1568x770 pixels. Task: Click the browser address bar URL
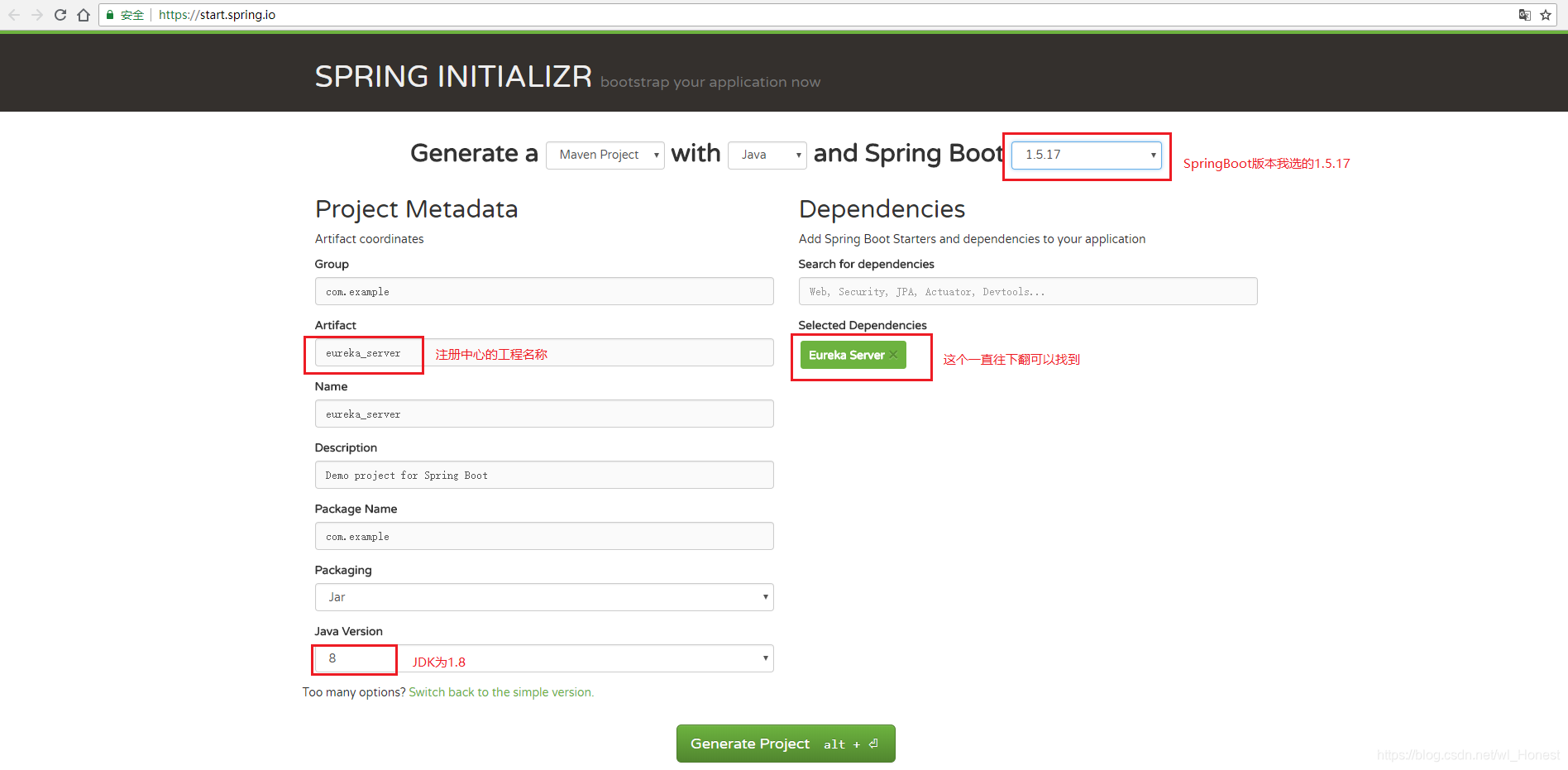[x=218, y=15]
